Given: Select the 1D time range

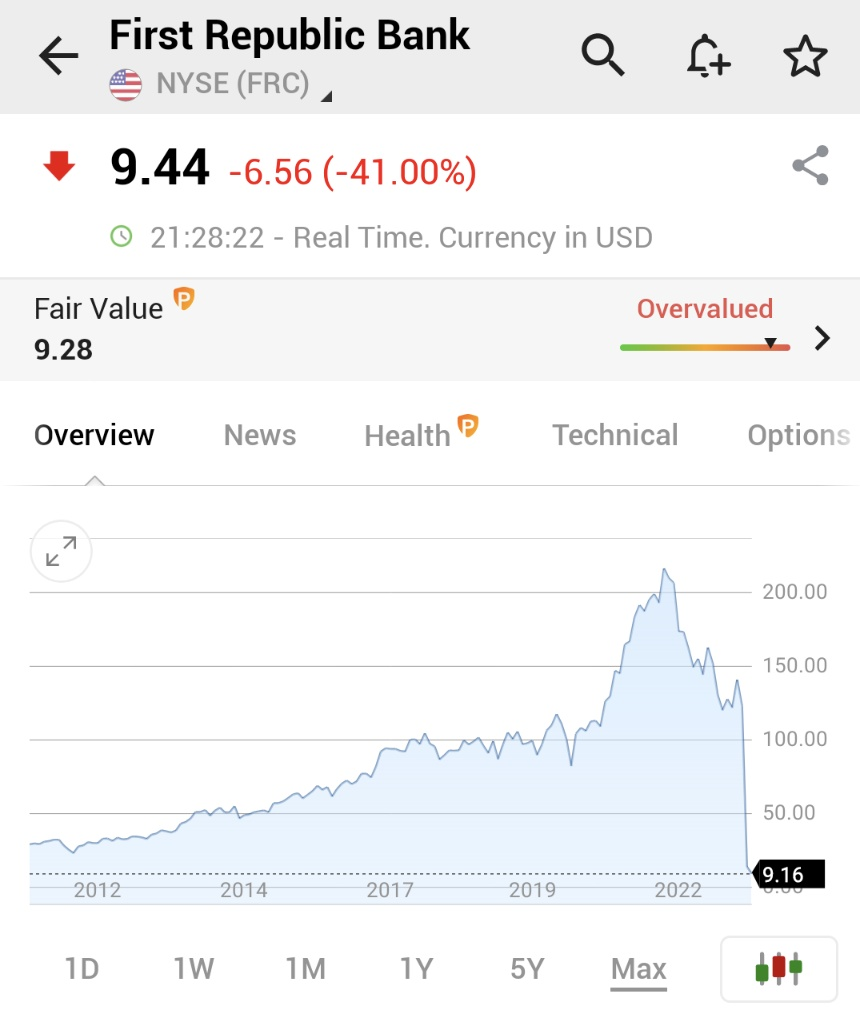Looking at the screenshot, I should point(82,969).
